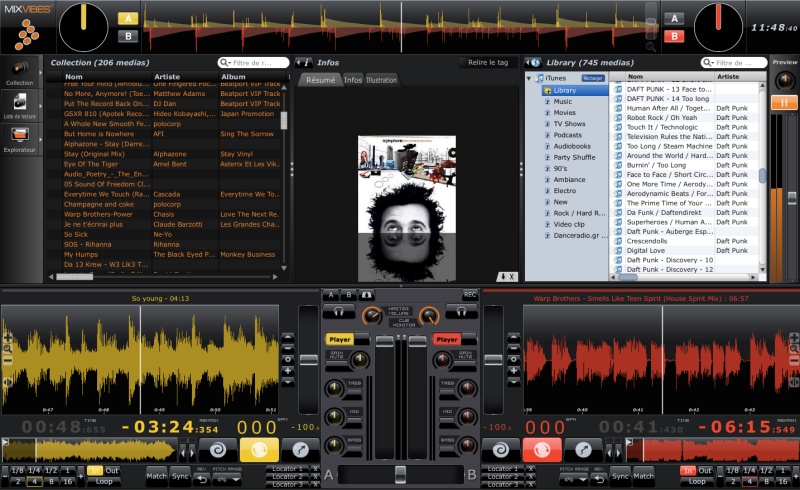This screenshot has width=800, height=490.
Task: Toggle the red Player button in the mixer
Action: 447,339
